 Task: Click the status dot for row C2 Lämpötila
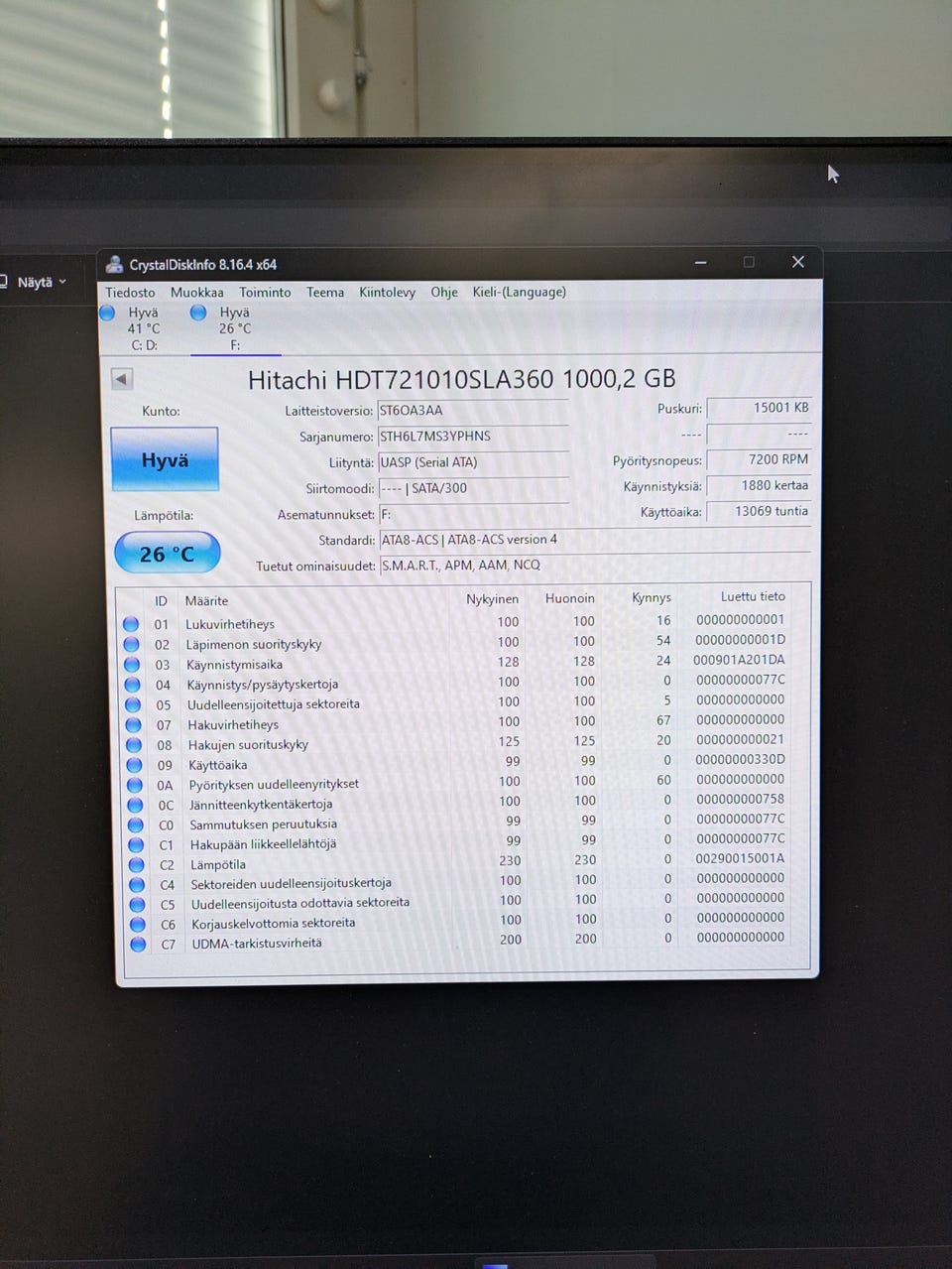point(136,865)
